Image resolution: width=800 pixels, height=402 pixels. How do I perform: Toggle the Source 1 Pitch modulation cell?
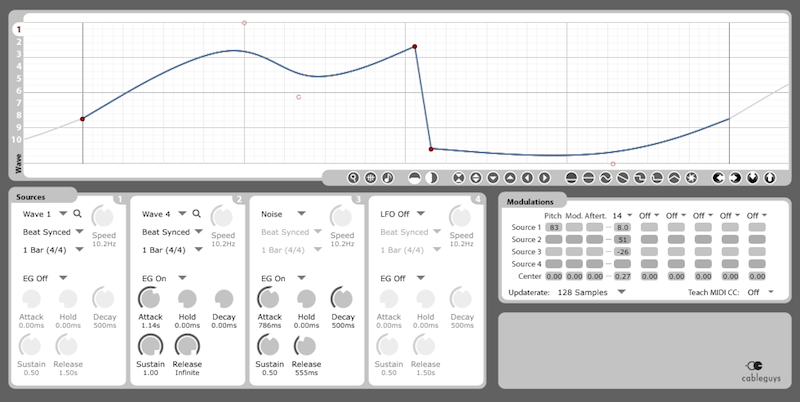(553, 228)
